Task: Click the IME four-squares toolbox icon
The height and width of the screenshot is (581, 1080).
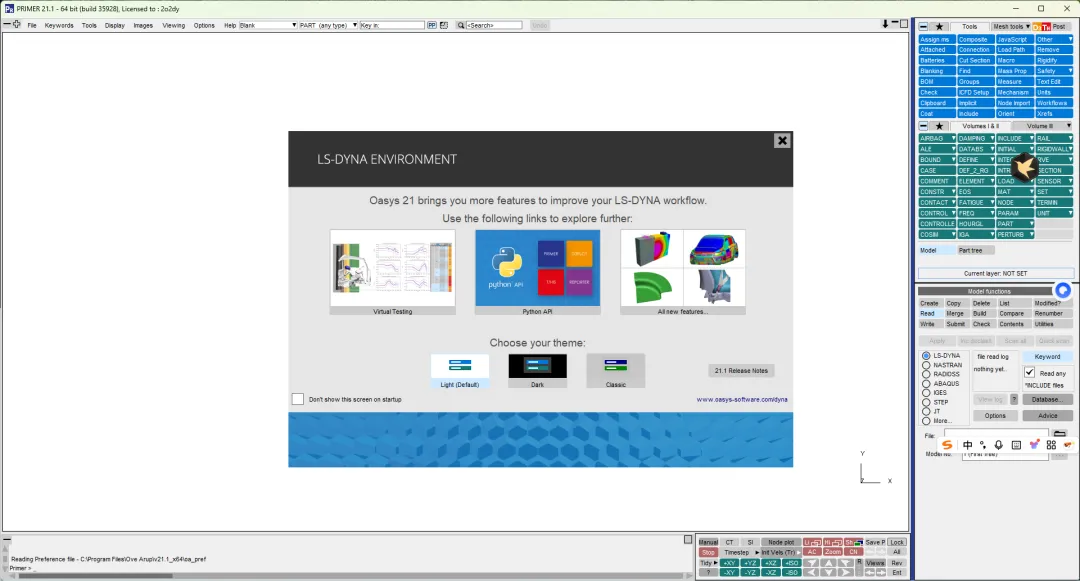Action: (1051, 445)
